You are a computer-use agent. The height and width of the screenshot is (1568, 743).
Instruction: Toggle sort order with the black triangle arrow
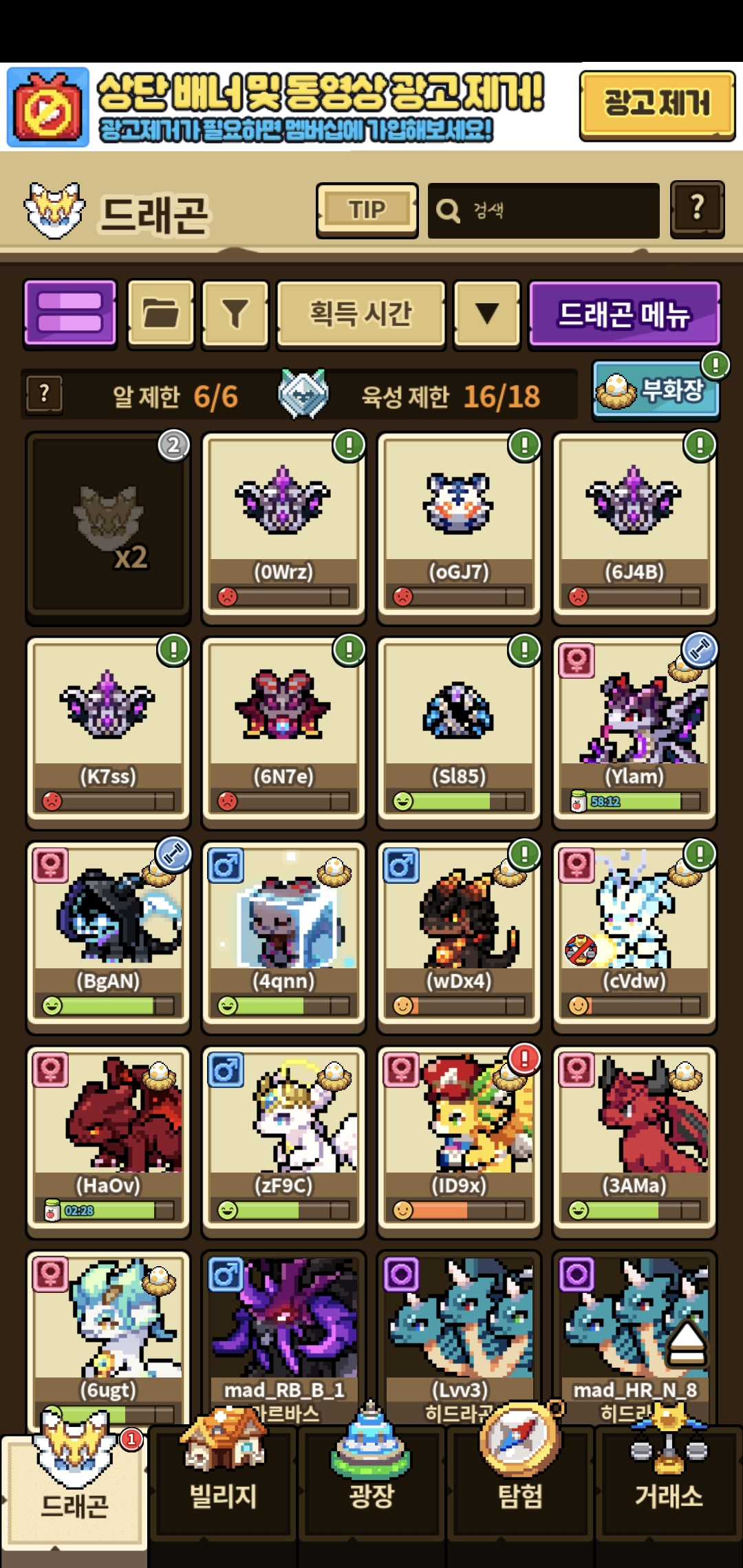tap(487, 313)
